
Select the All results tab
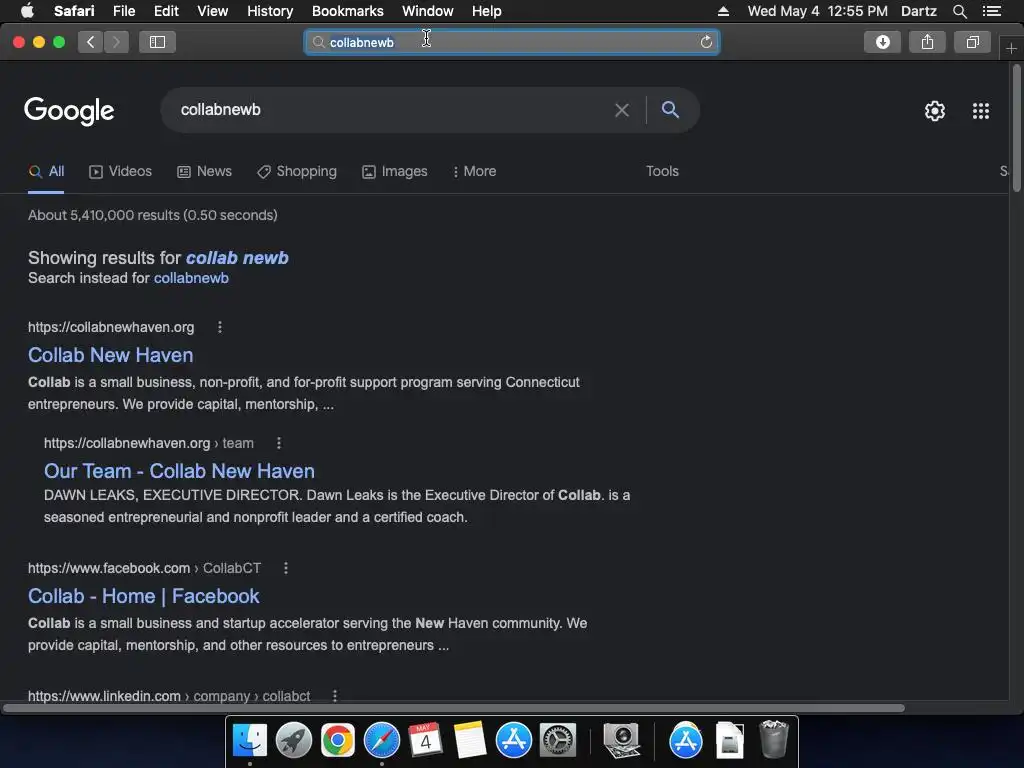point(46,172)
